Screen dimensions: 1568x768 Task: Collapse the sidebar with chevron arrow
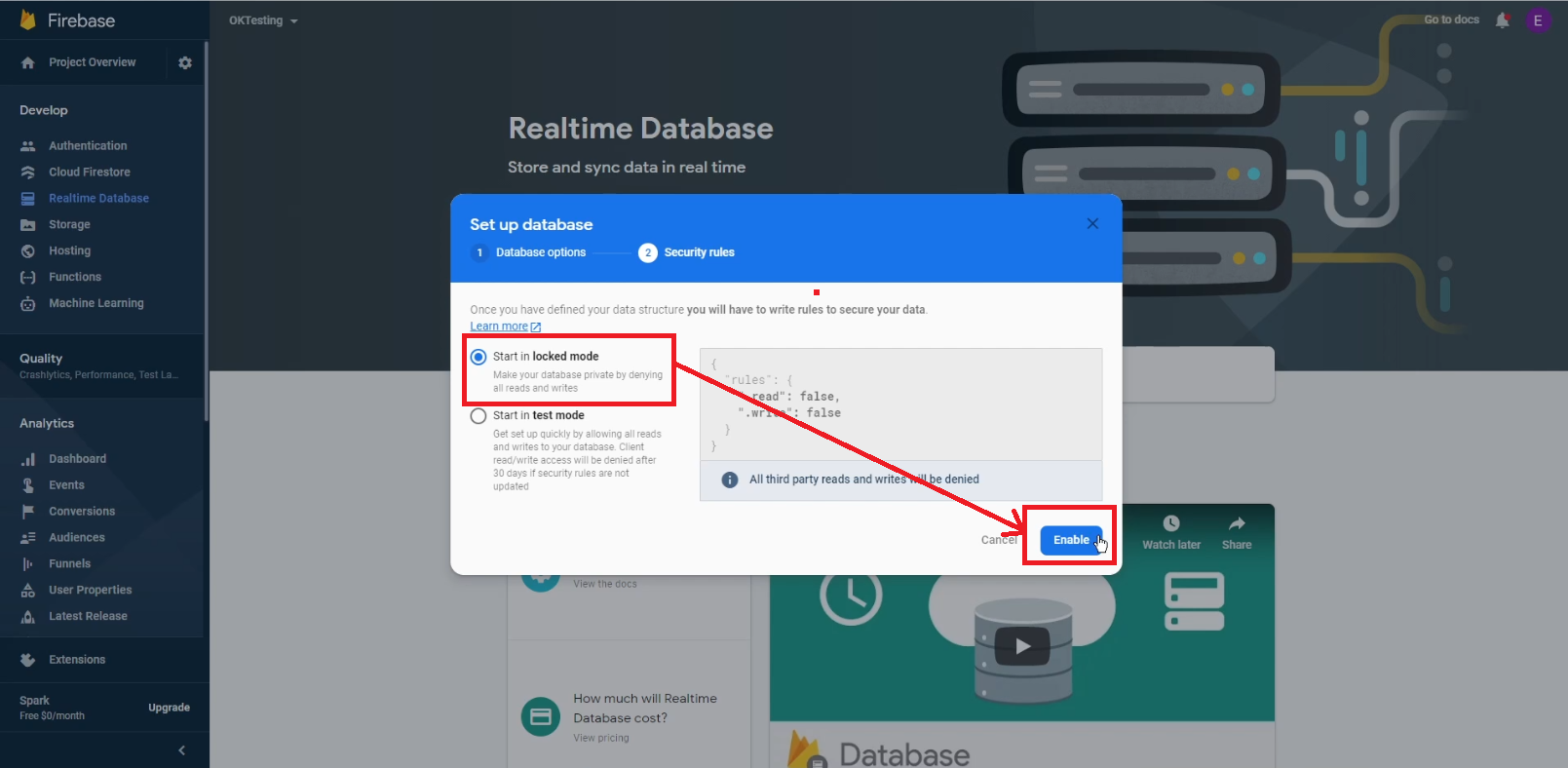[181, 750]
